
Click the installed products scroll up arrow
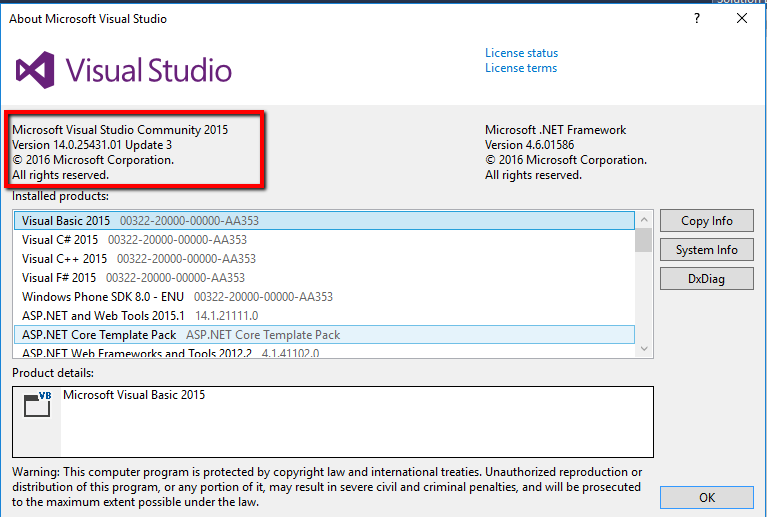(x=644, y=220)
